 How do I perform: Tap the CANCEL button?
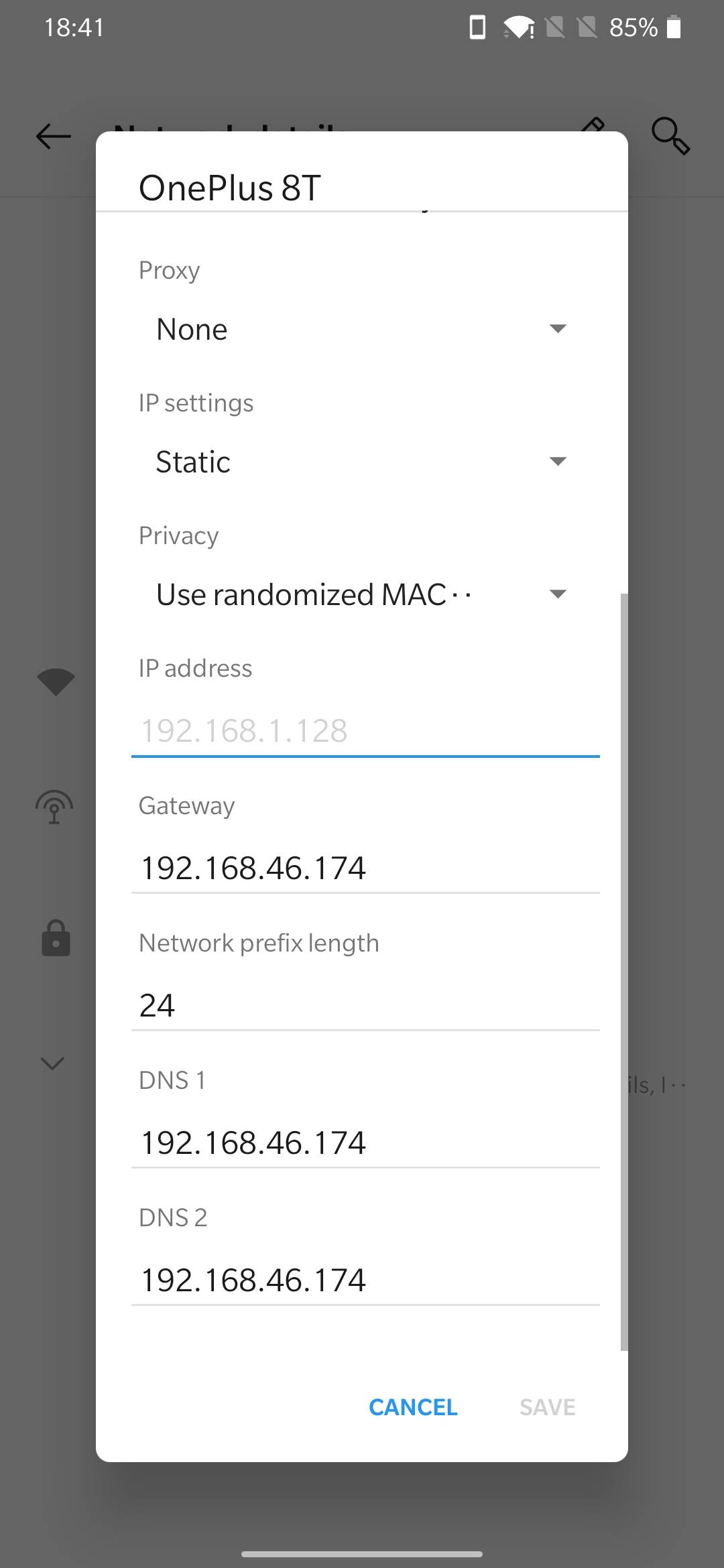[413, 1407]
